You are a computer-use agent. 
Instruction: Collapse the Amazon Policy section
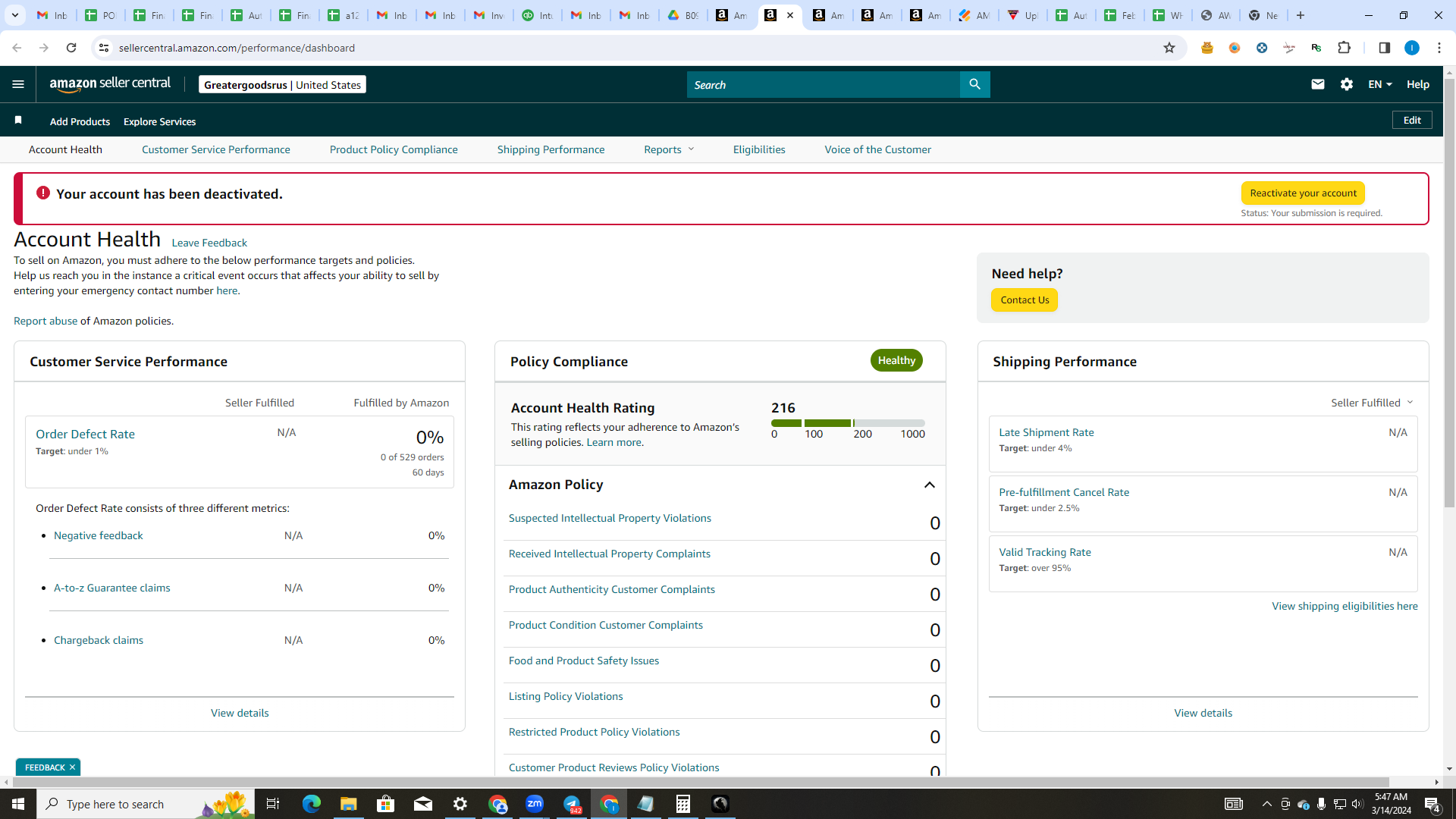929,485
